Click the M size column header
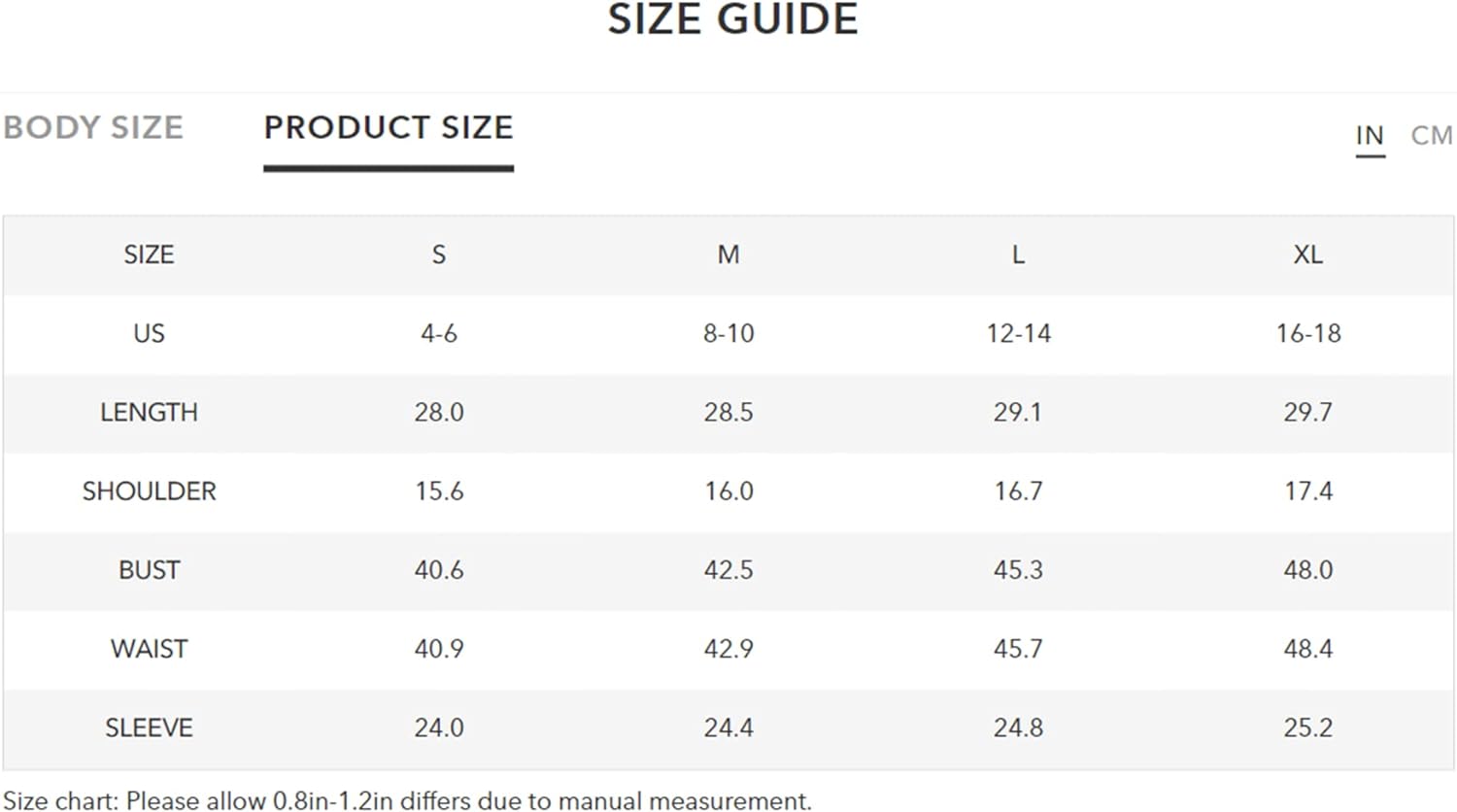This screenshot has width=1457, height=812. (x=728, y=254)
